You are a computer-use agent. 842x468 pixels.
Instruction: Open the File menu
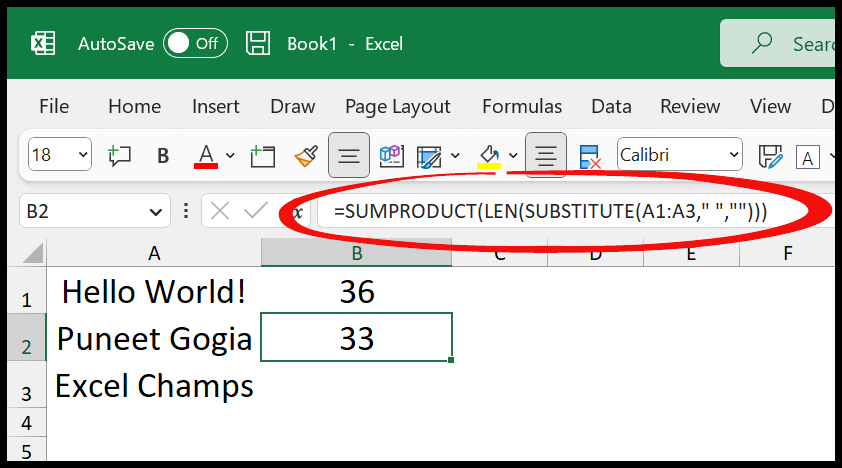point(54,106)
